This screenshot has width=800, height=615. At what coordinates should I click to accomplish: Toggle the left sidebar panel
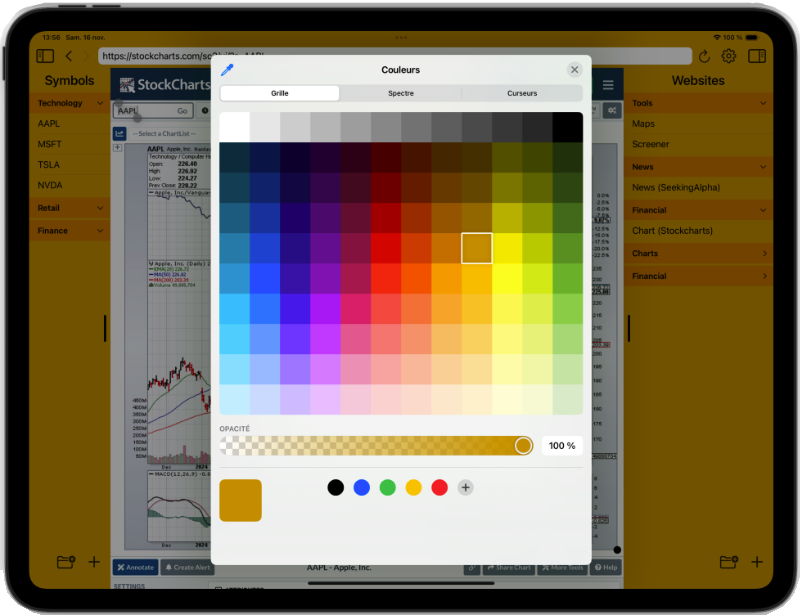[45, 56]
